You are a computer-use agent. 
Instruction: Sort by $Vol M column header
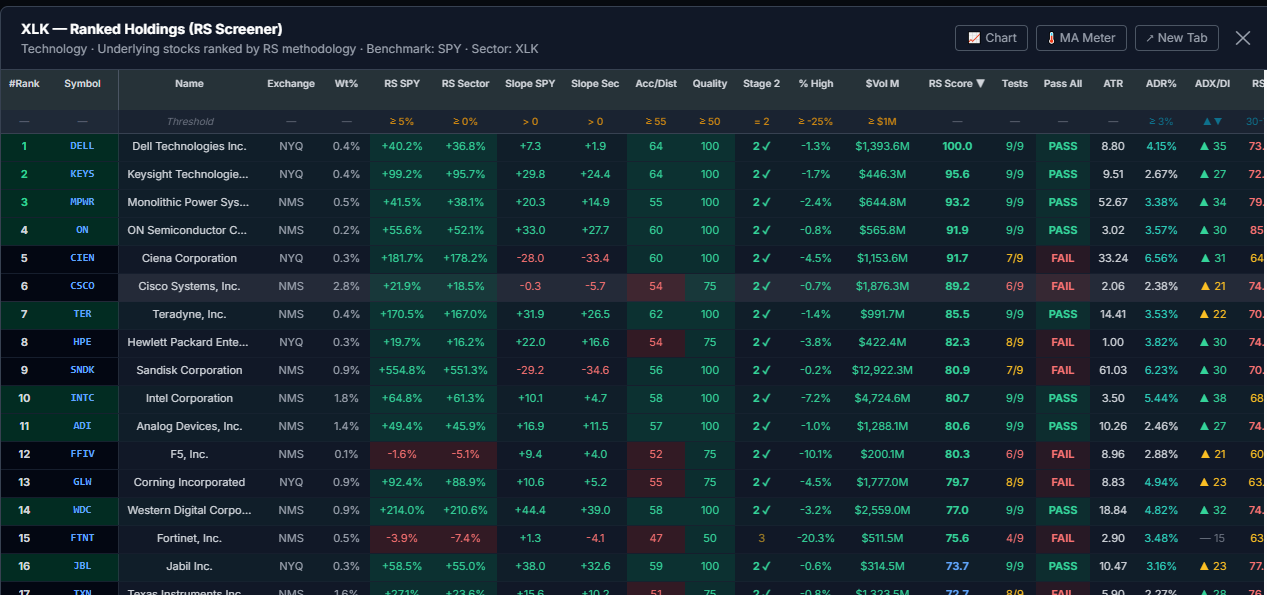(882, 84)
